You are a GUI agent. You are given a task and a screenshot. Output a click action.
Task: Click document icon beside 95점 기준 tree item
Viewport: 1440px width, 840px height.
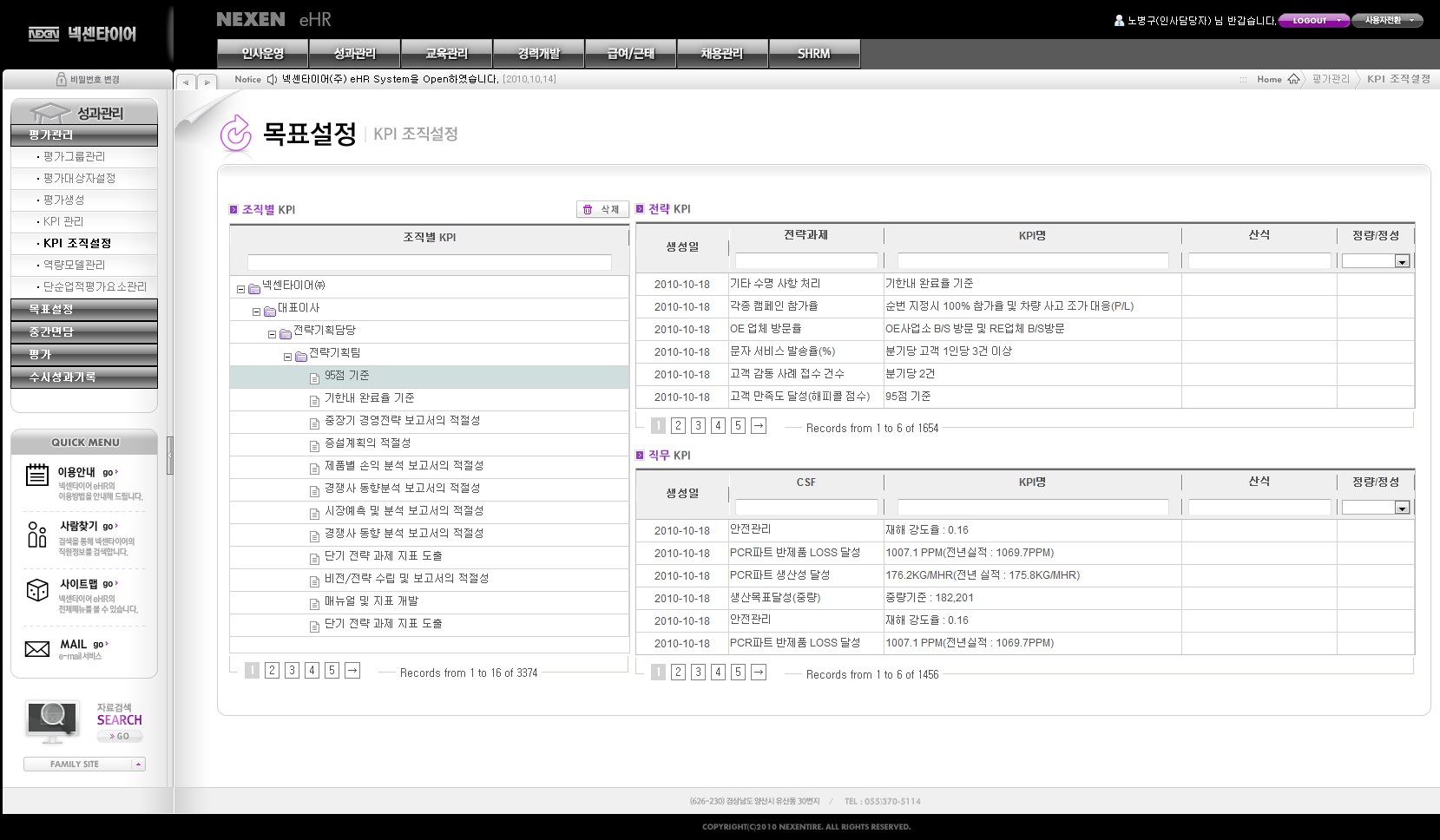(315, 378)
